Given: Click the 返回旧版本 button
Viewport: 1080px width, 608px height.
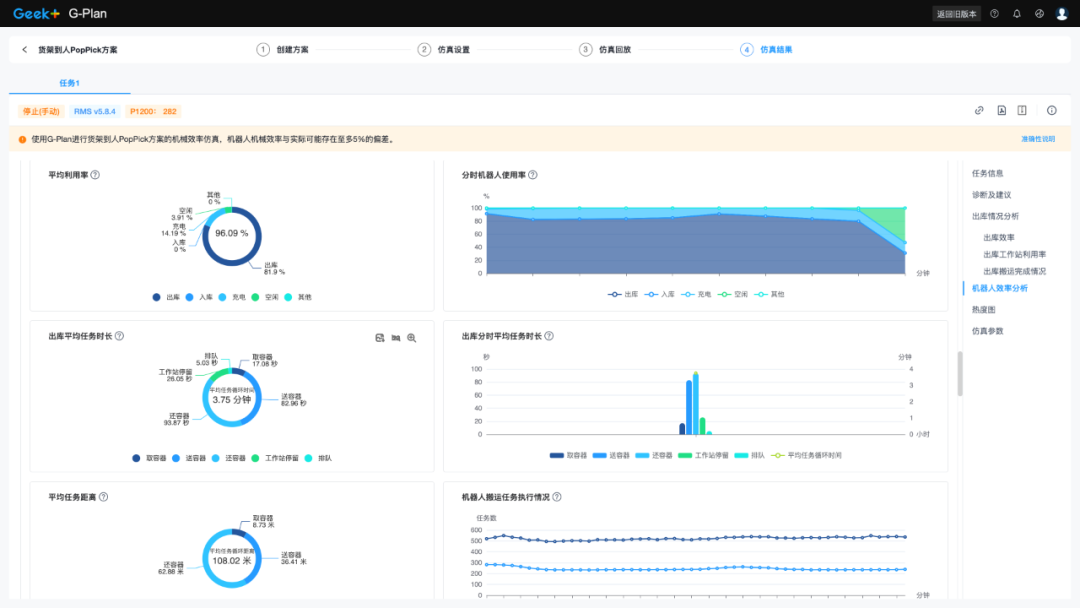Looking at the screenshot, I should point(956,14).
